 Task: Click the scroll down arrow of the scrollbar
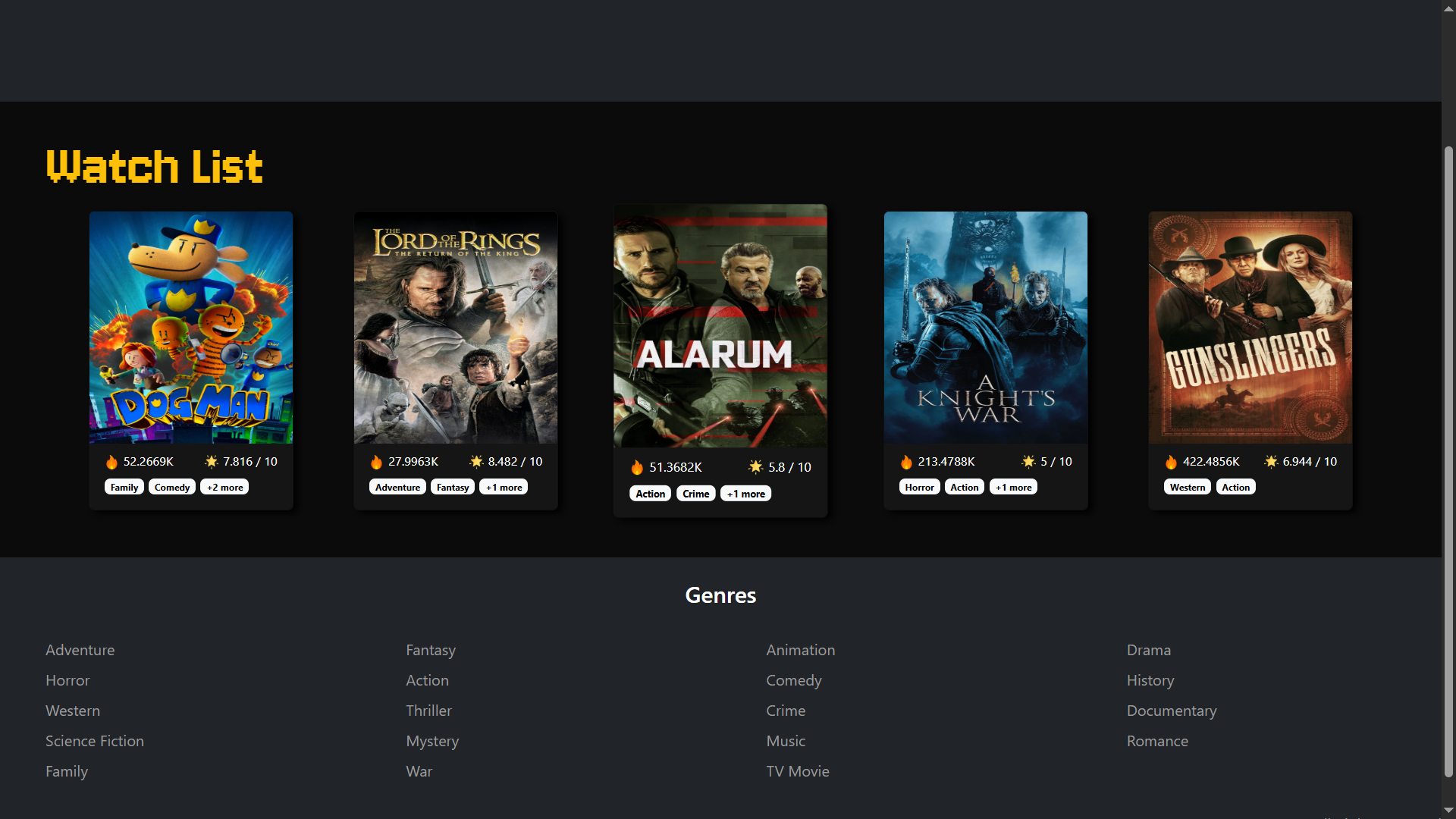coord(1448,811)
